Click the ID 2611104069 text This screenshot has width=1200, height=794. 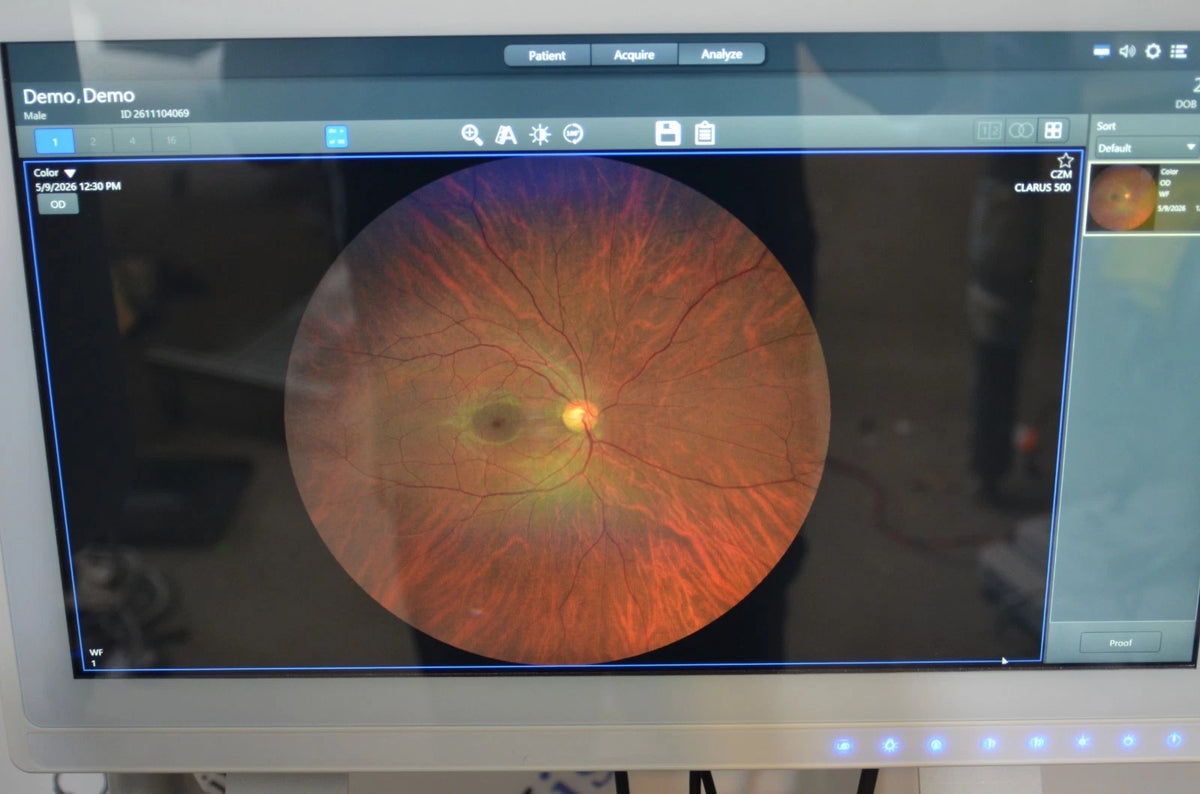point(155,114)
